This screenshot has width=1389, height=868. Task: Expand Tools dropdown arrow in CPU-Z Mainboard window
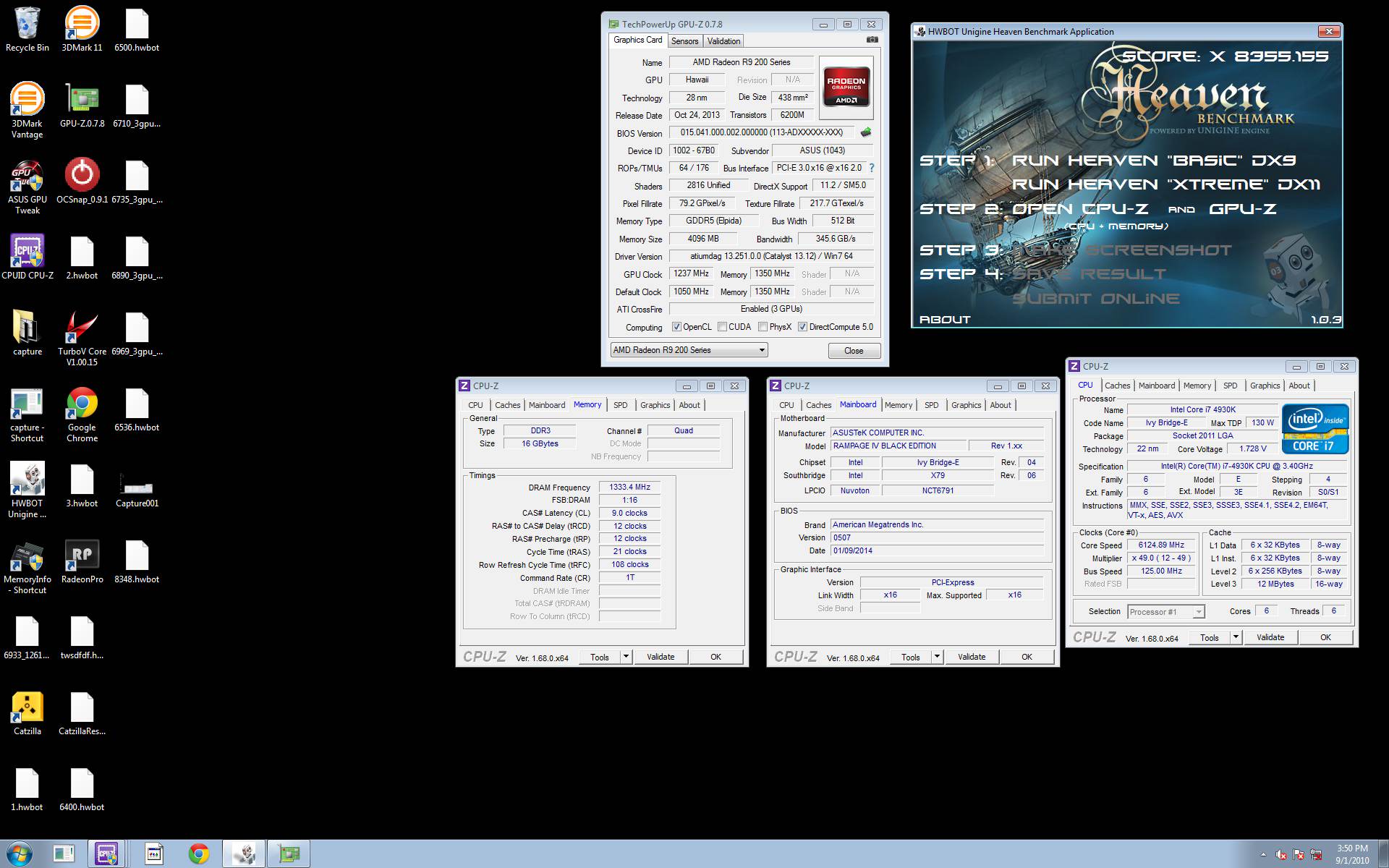tap(938, 657)
